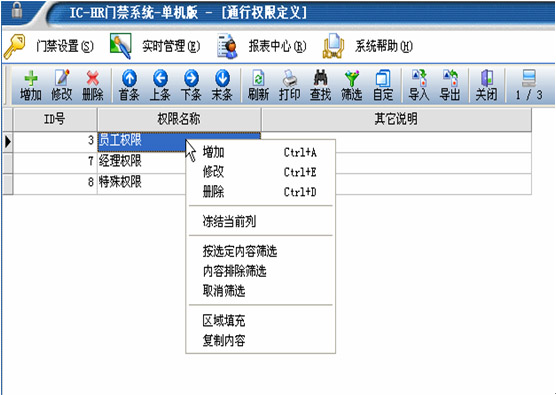Jump to last record with 末条

(x=222, y=85)
